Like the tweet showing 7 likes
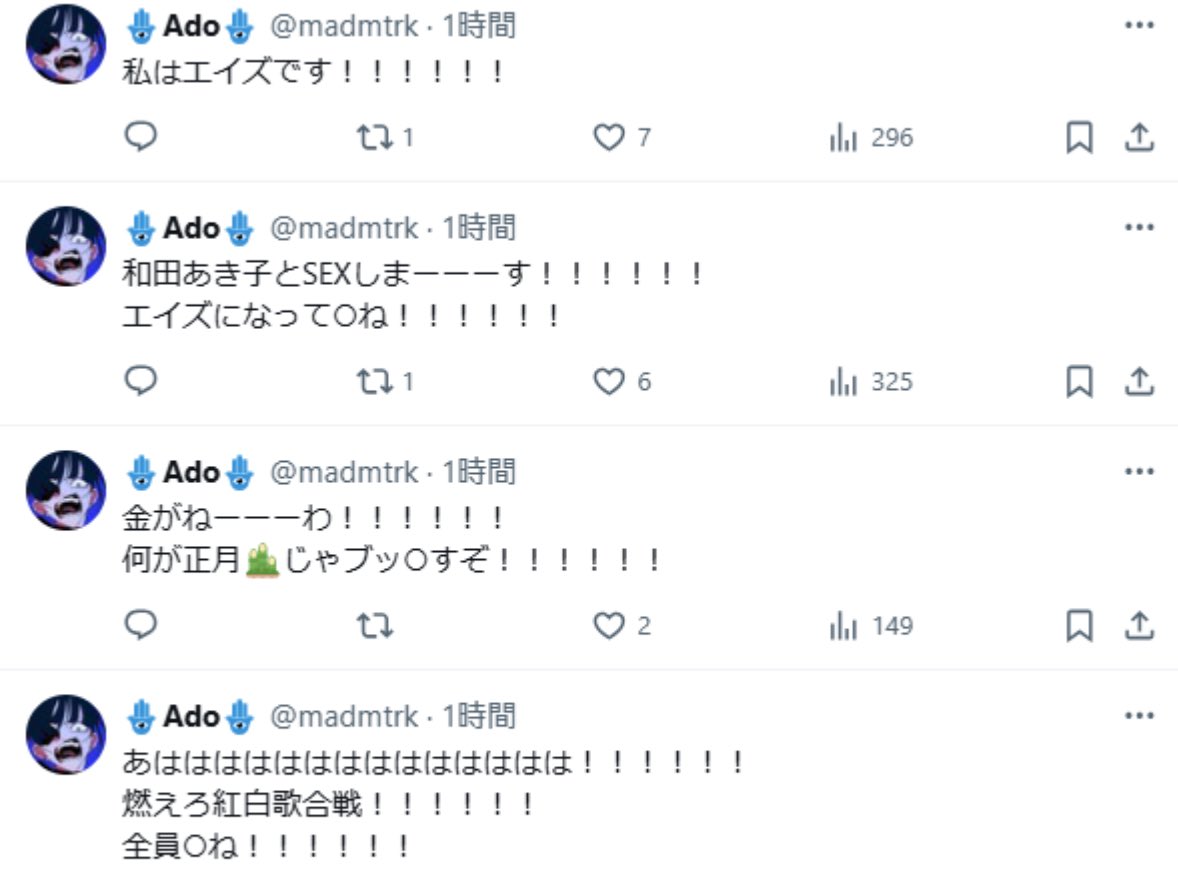 point(609,137)
